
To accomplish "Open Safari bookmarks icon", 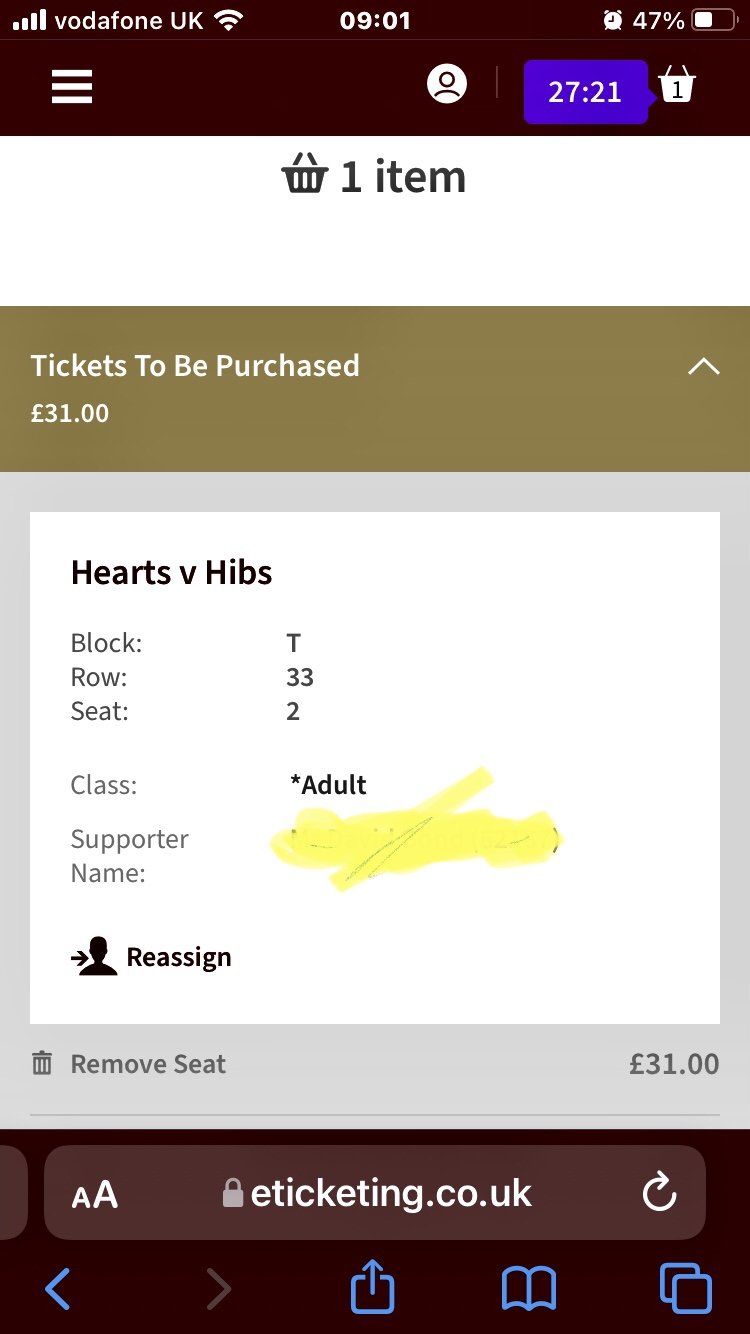I will coord(531,1288).
